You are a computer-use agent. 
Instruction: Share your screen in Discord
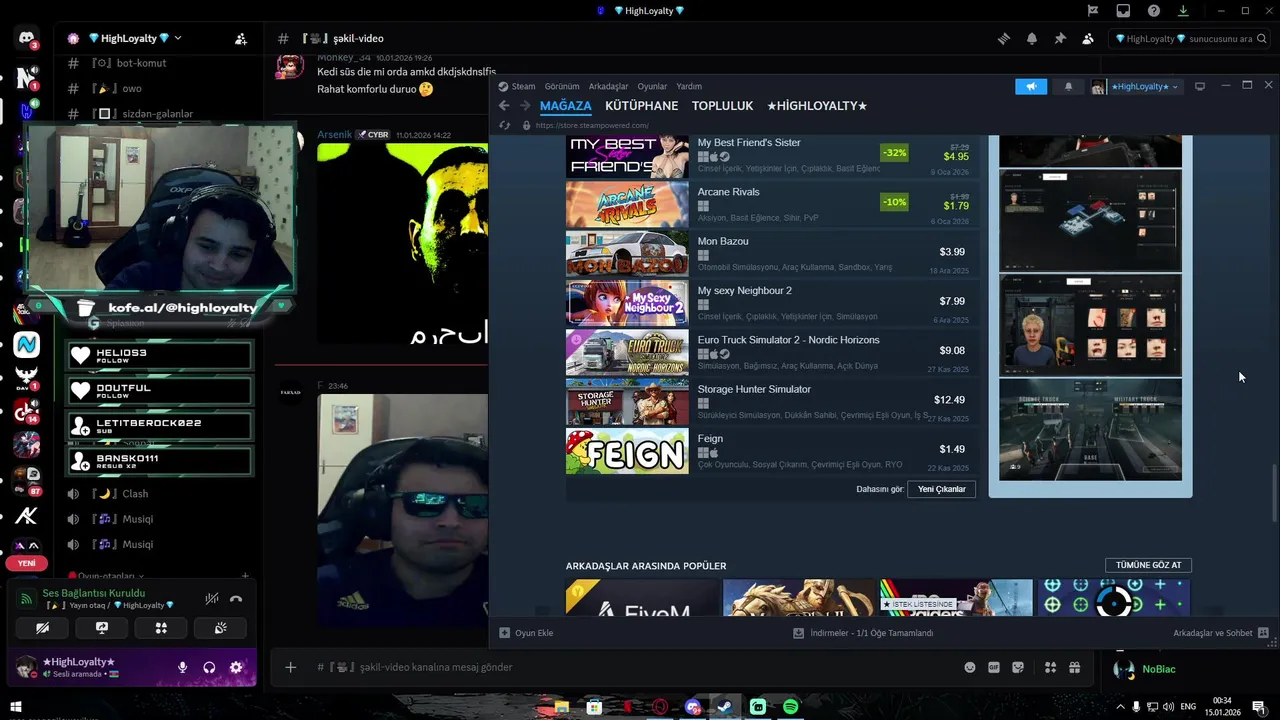[101, 628]
